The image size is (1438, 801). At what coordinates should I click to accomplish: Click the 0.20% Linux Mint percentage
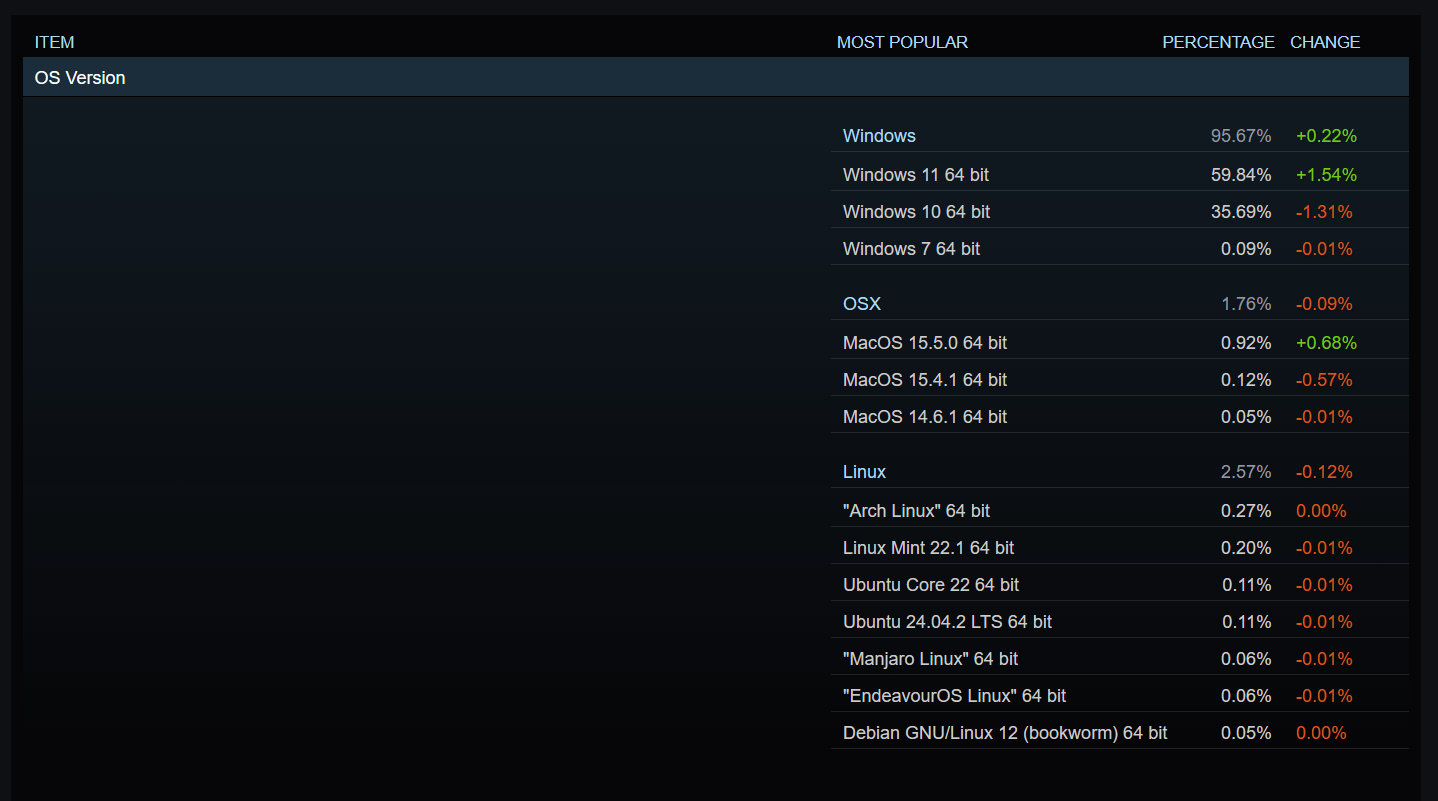[1246, 548]
